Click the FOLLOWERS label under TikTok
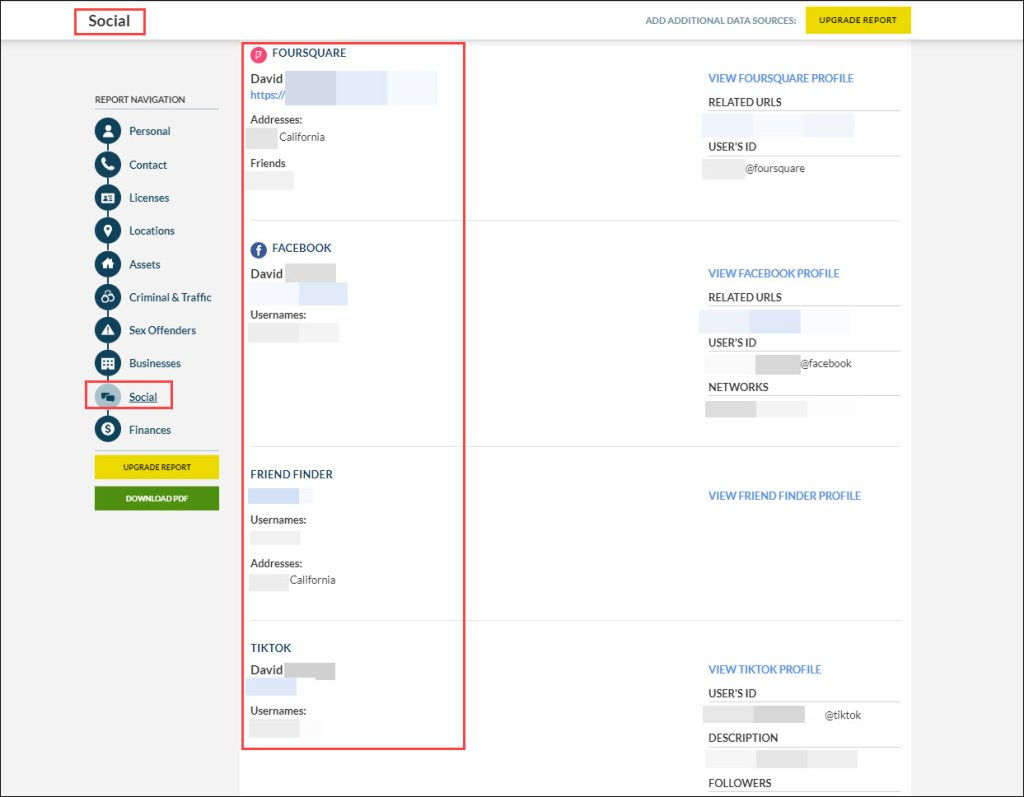This screenshot has width=1024, height=797. [739, 783]
